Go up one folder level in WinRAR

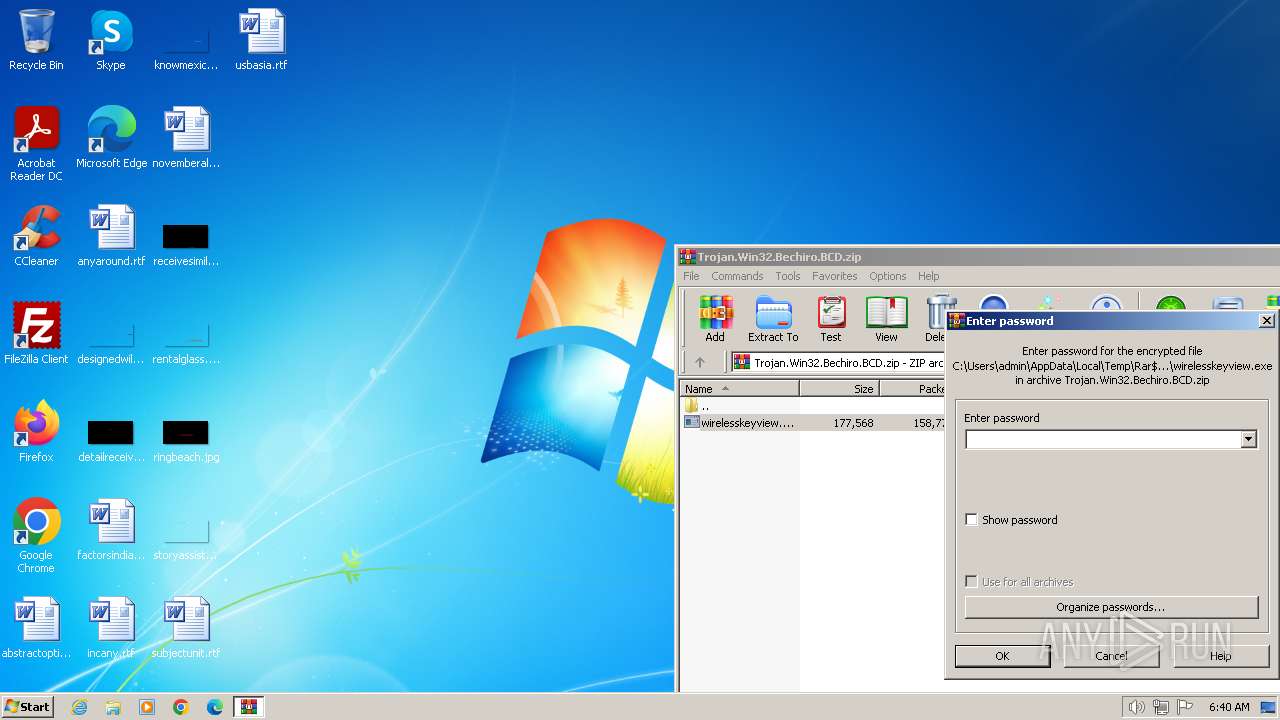tap(700, 362)
